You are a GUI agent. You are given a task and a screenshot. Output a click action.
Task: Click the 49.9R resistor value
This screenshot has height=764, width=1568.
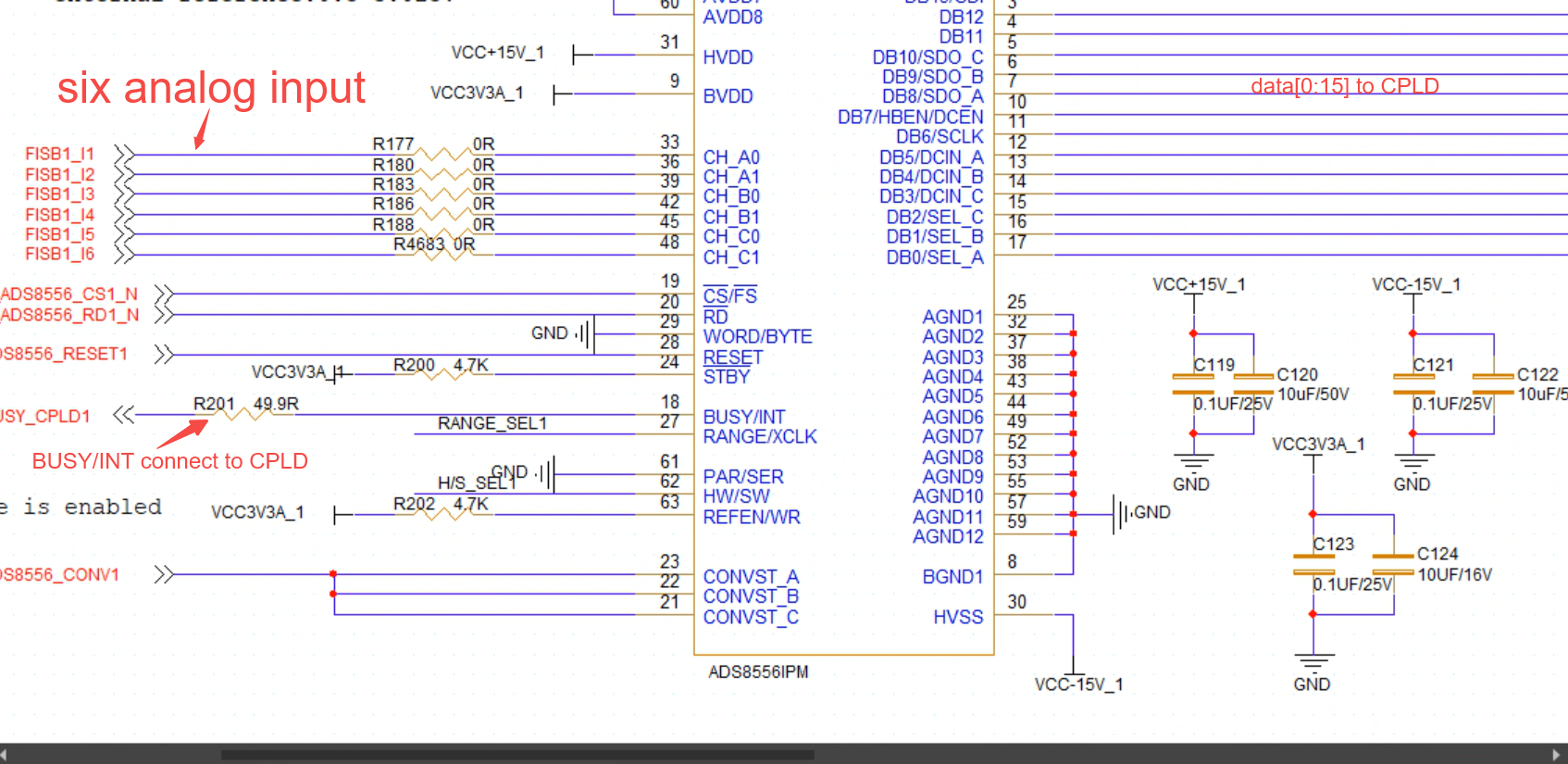click(276, 404)
